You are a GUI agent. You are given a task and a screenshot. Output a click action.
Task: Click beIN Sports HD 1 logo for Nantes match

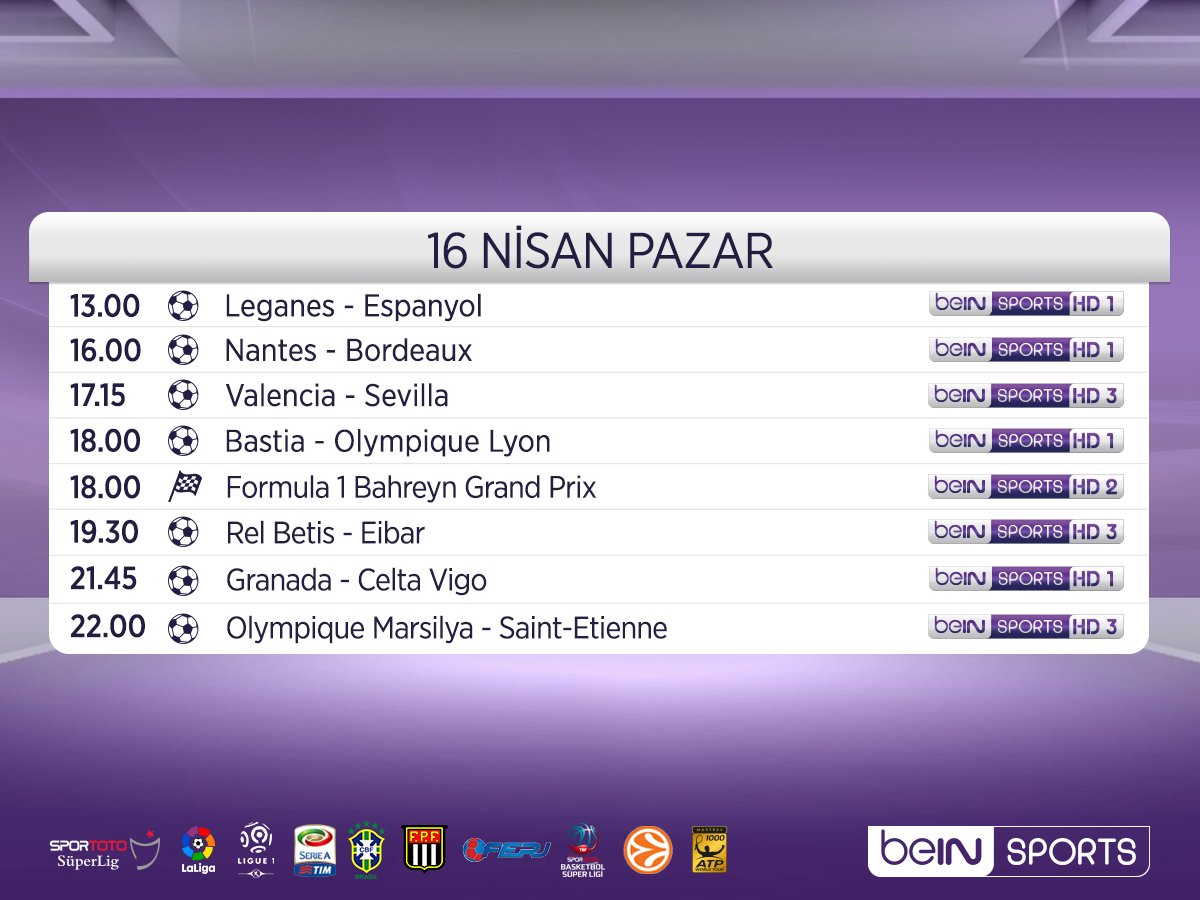tap(1026, 349)
